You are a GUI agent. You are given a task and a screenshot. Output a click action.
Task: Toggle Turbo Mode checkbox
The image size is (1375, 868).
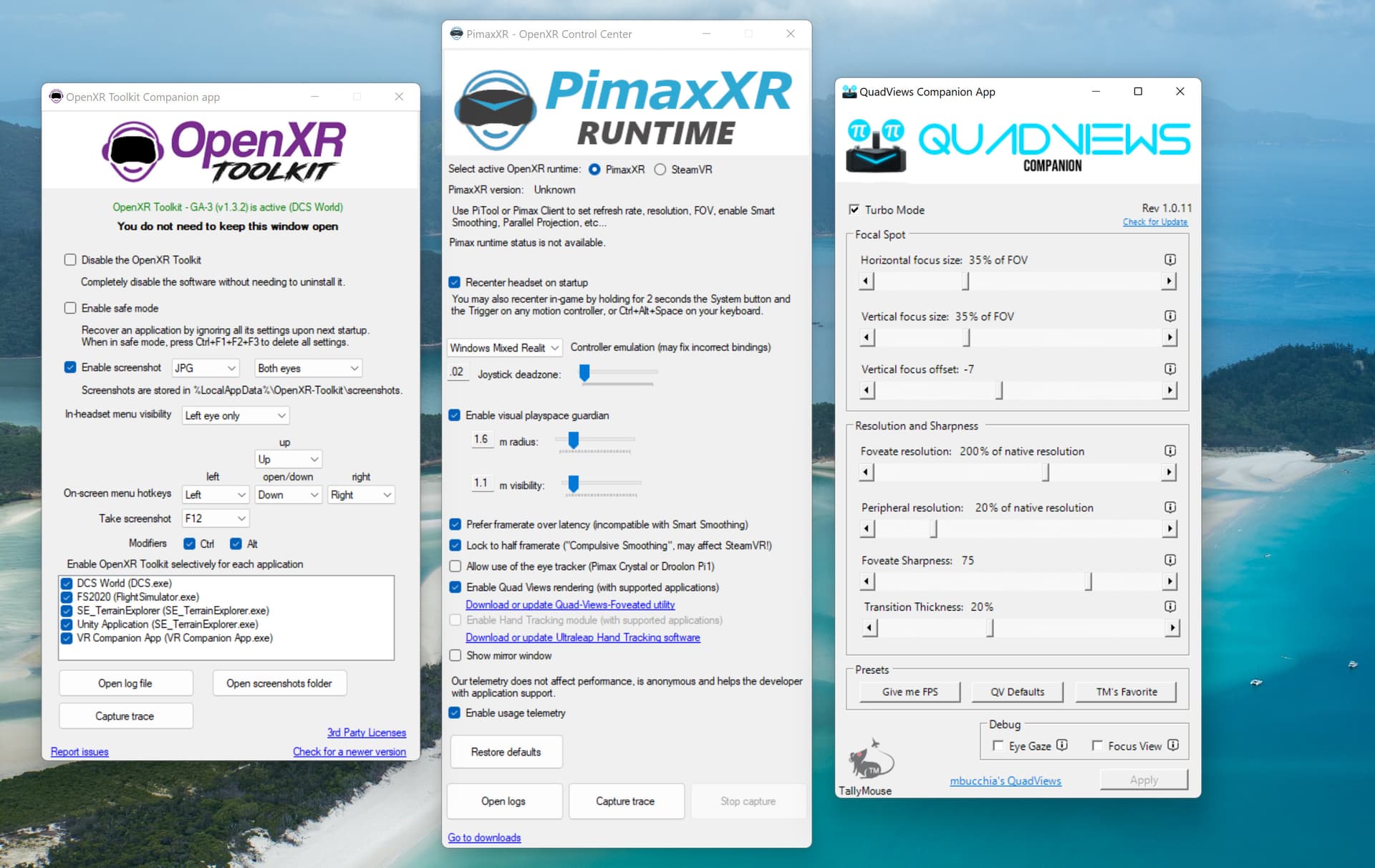[854, 209]
